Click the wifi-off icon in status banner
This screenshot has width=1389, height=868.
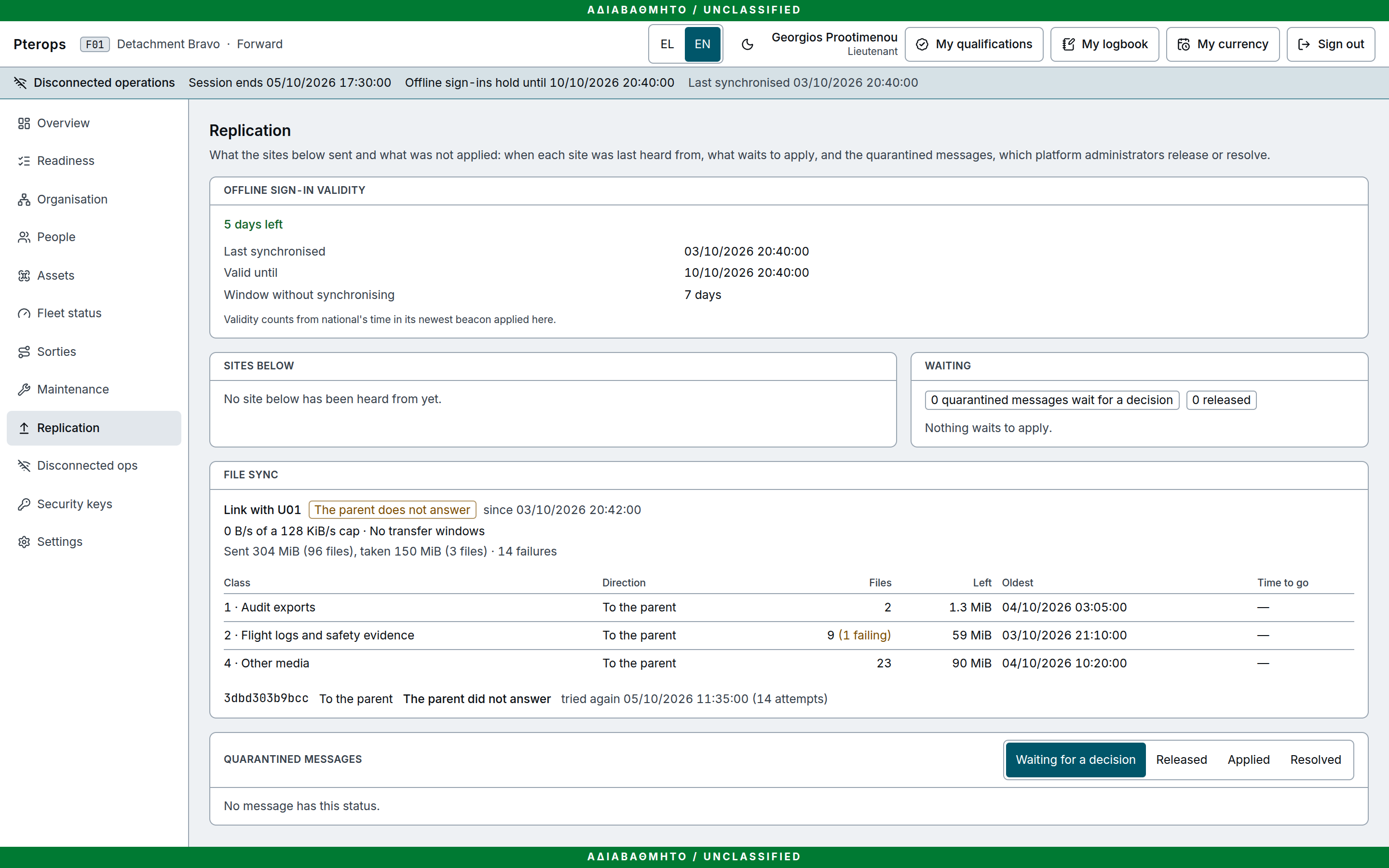[20, 82]
